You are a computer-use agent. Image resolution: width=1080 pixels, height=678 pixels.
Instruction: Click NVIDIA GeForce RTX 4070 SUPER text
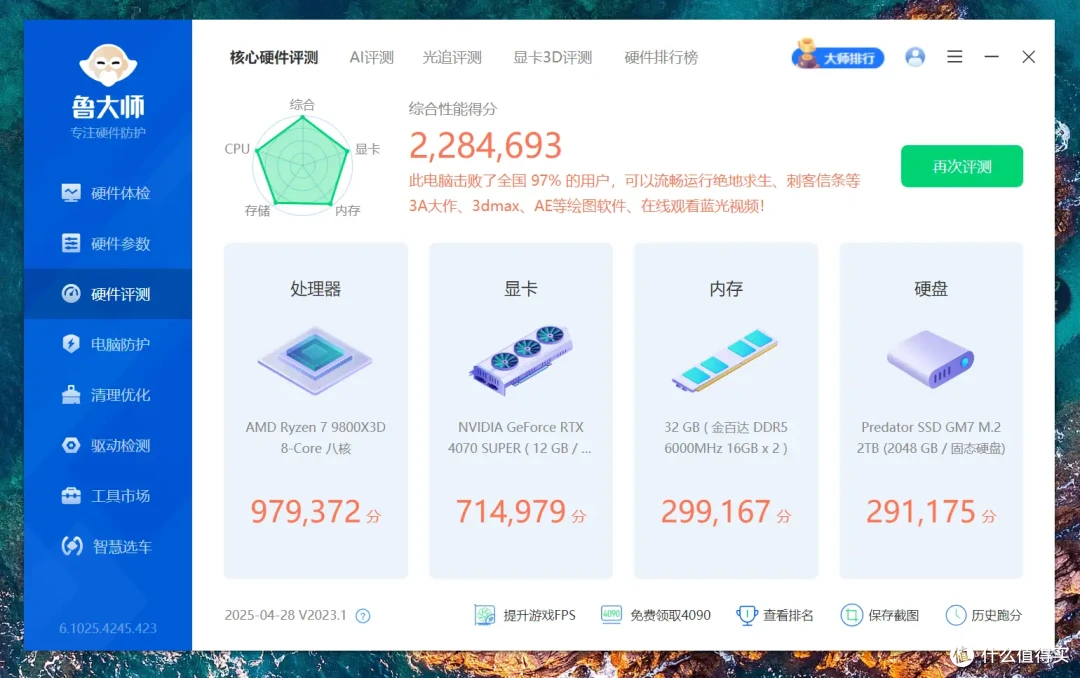pyautogui.click(x=521, y=438)
